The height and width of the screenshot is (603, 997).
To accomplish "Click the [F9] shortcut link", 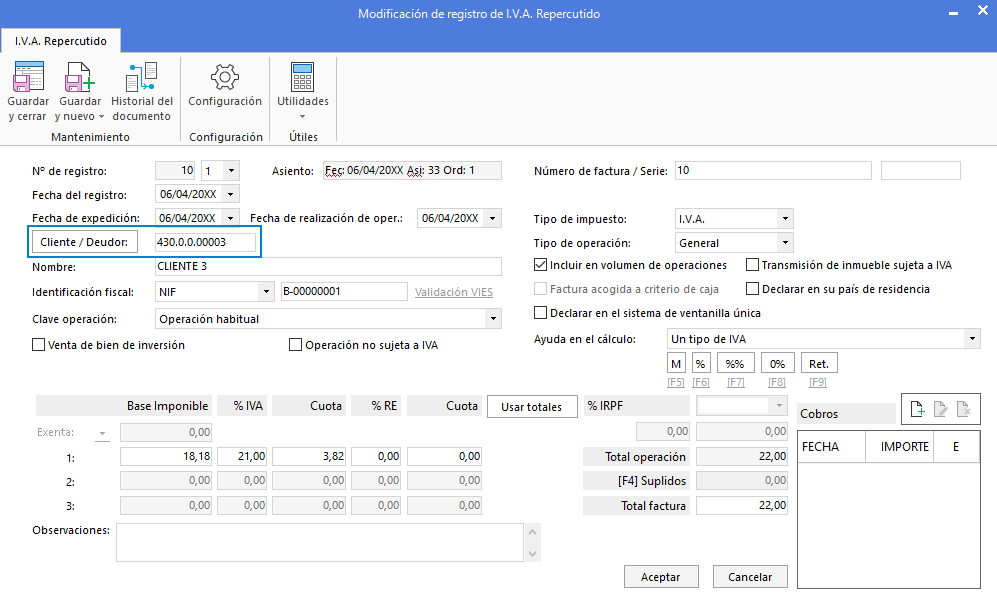I will (x=818, y=382).
